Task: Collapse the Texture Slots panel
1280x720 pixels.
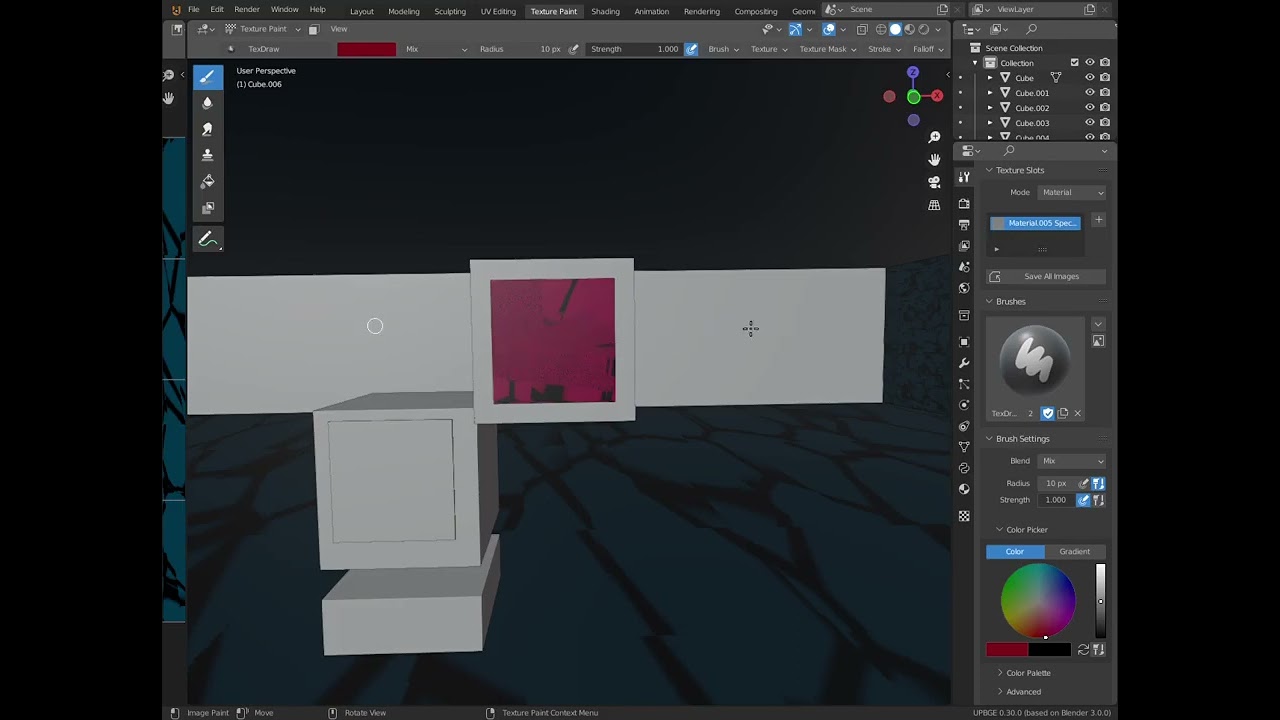Action: 1020,170
